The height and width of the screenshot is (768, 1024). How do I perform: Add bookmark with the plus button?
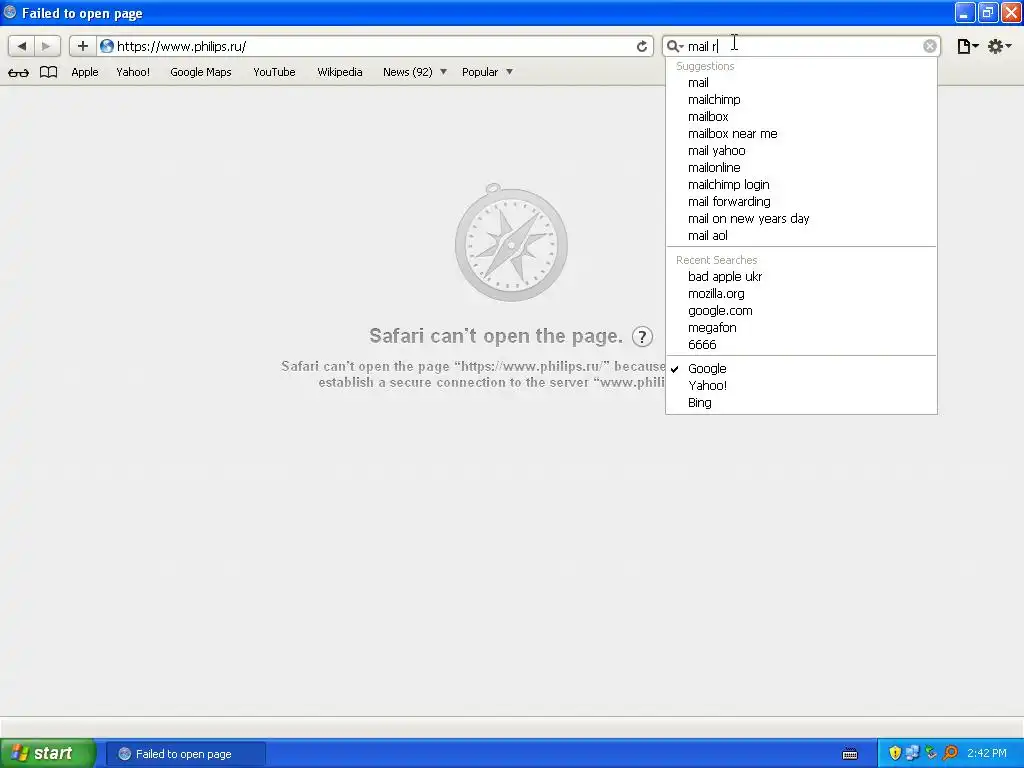point(83,46)
